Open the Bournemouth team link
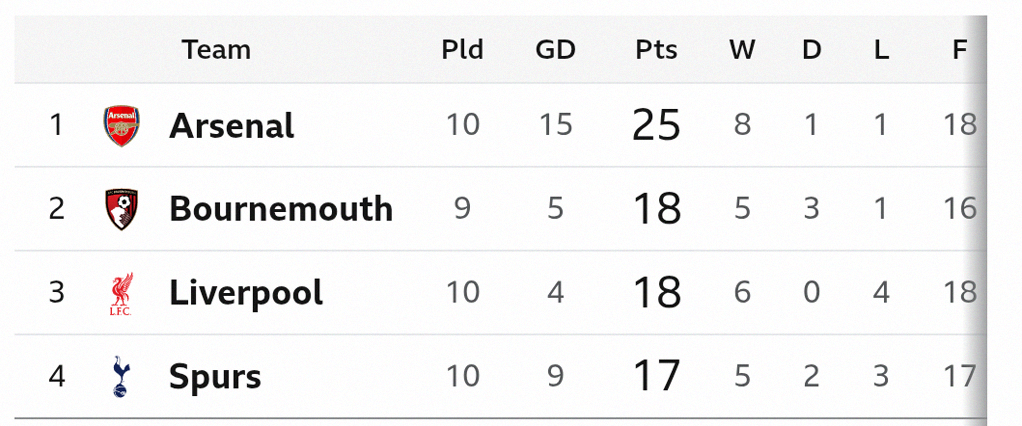 point(281,209)
